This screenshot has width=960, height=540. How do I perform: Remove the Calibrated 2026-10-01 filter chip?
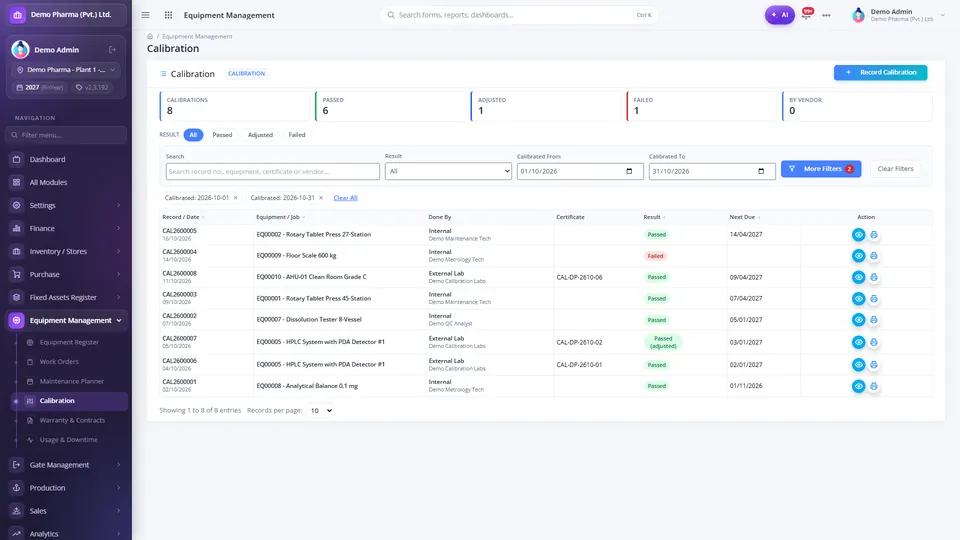pos(235,198)
